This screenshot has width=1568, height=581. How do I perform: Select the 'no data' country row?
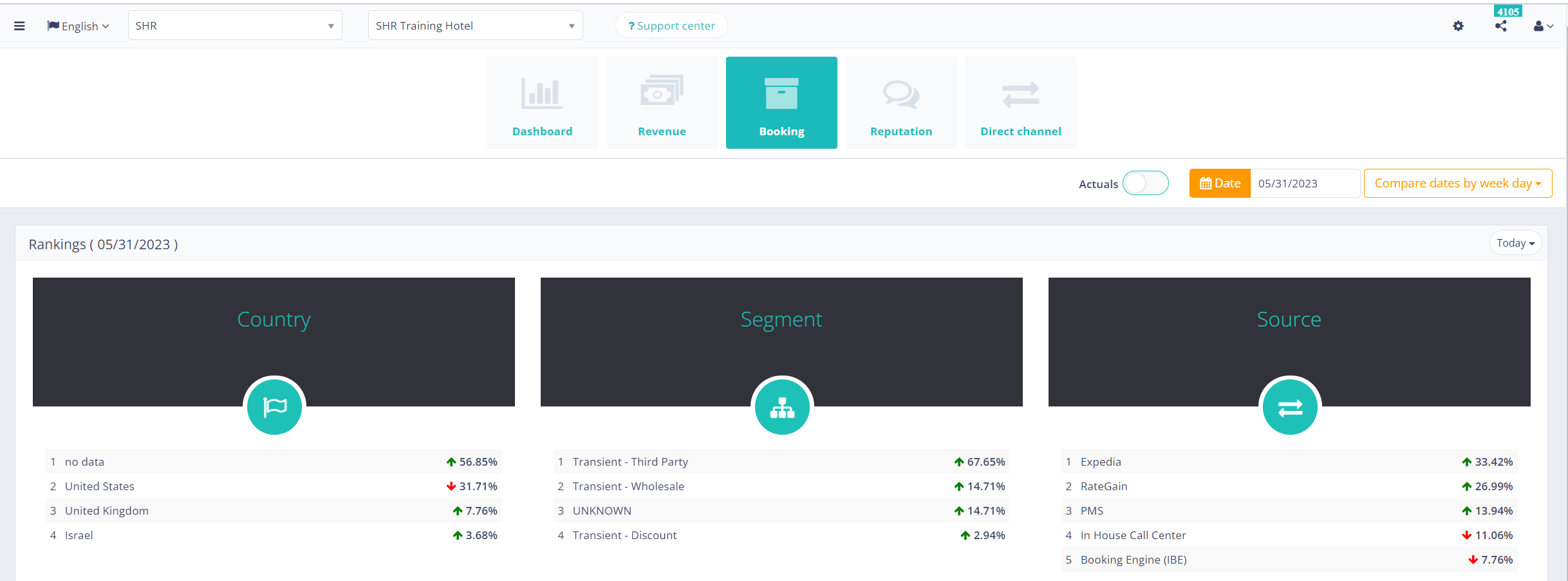(x=274, y=462)
